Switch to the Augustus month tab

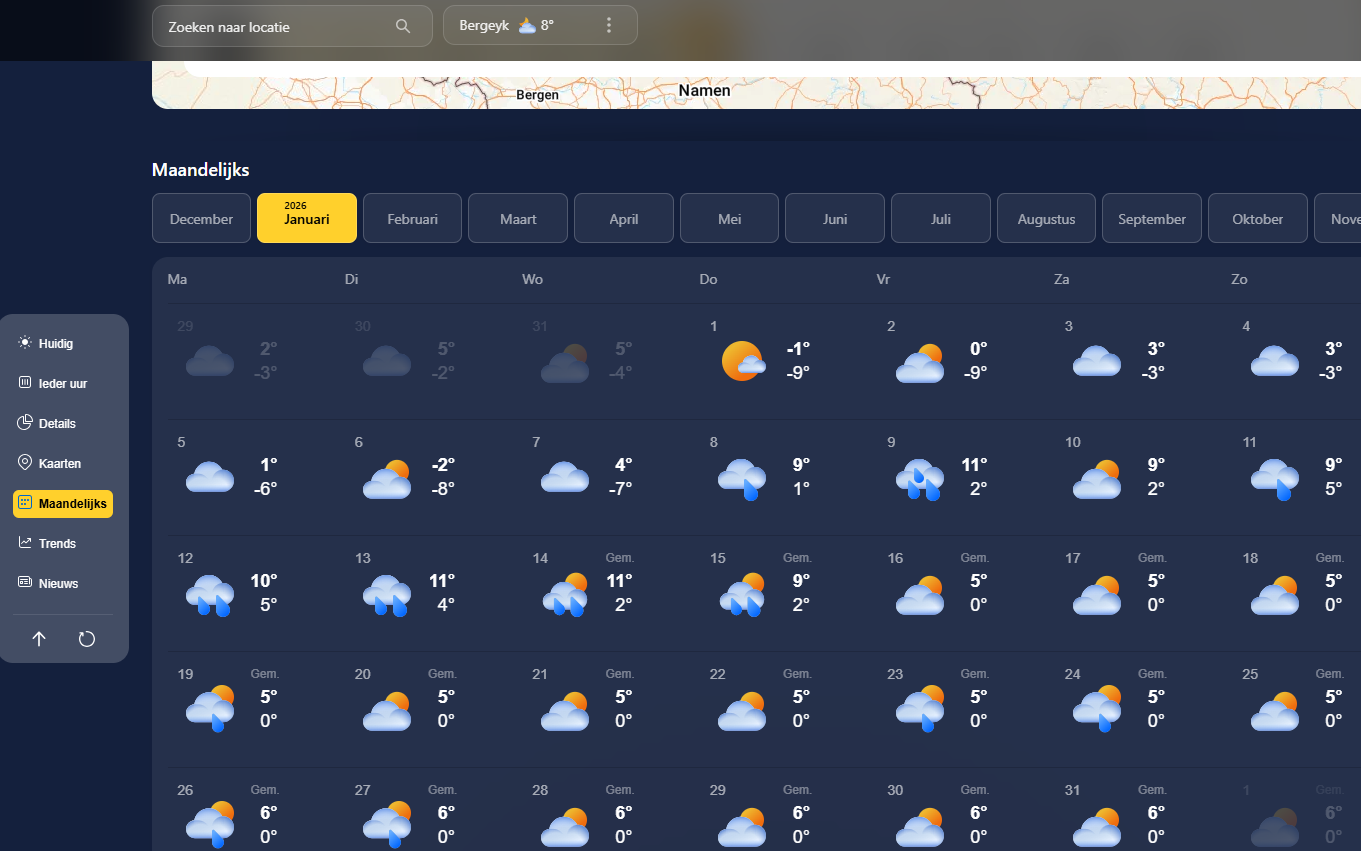pyautogui.click(x=1047, y=219)
